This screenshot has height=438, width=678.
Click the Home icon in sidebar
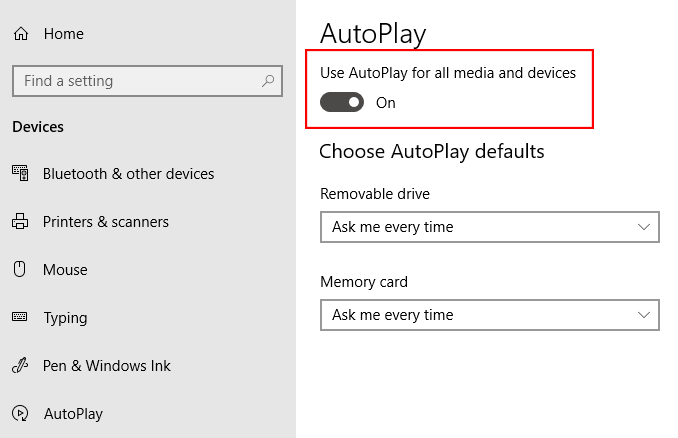pyautogui.click(x=20, y=34)
